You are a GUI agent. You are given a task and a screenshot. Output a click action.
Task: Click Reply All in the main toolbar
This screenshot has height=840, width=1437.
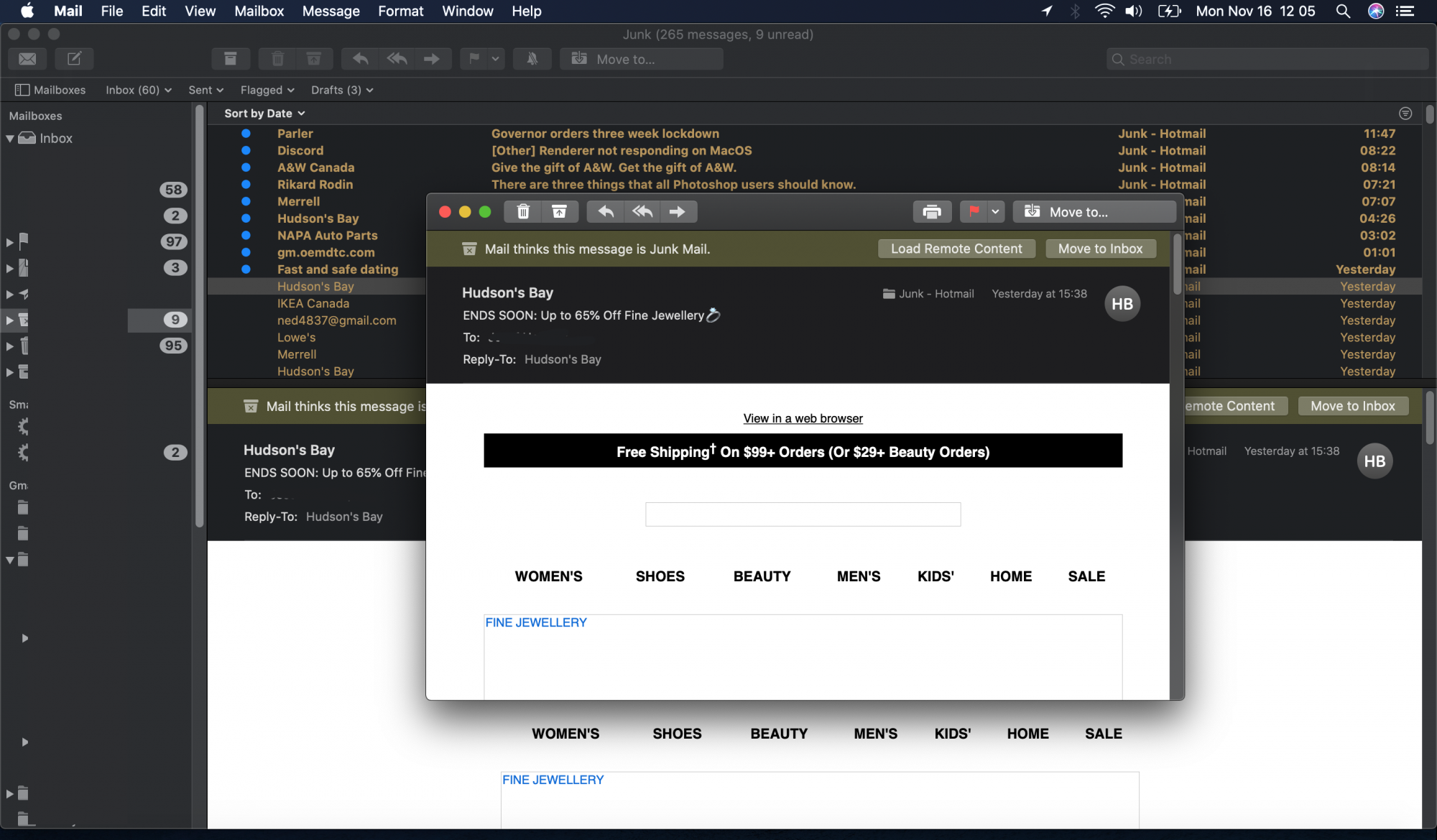(397, 59)
